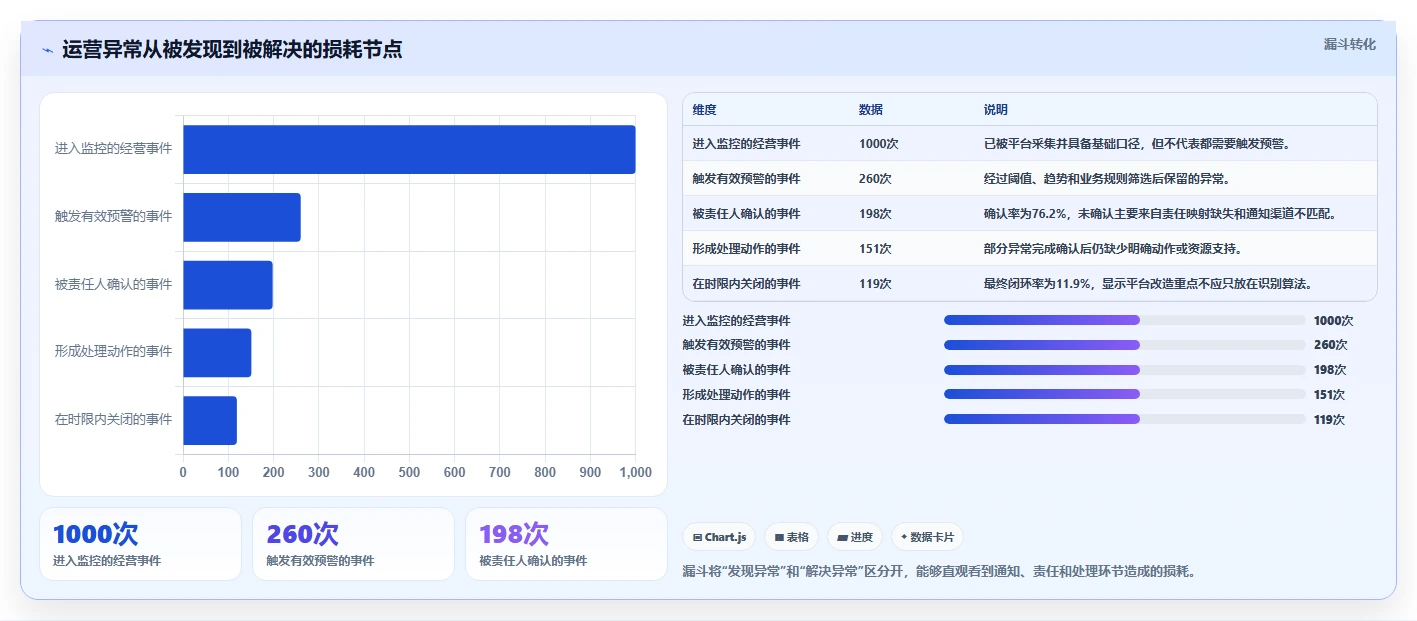Click the chart bar for 进入监控的经营事件
The width and height of the screenshot is (1417, 621).
click(409, 149)
